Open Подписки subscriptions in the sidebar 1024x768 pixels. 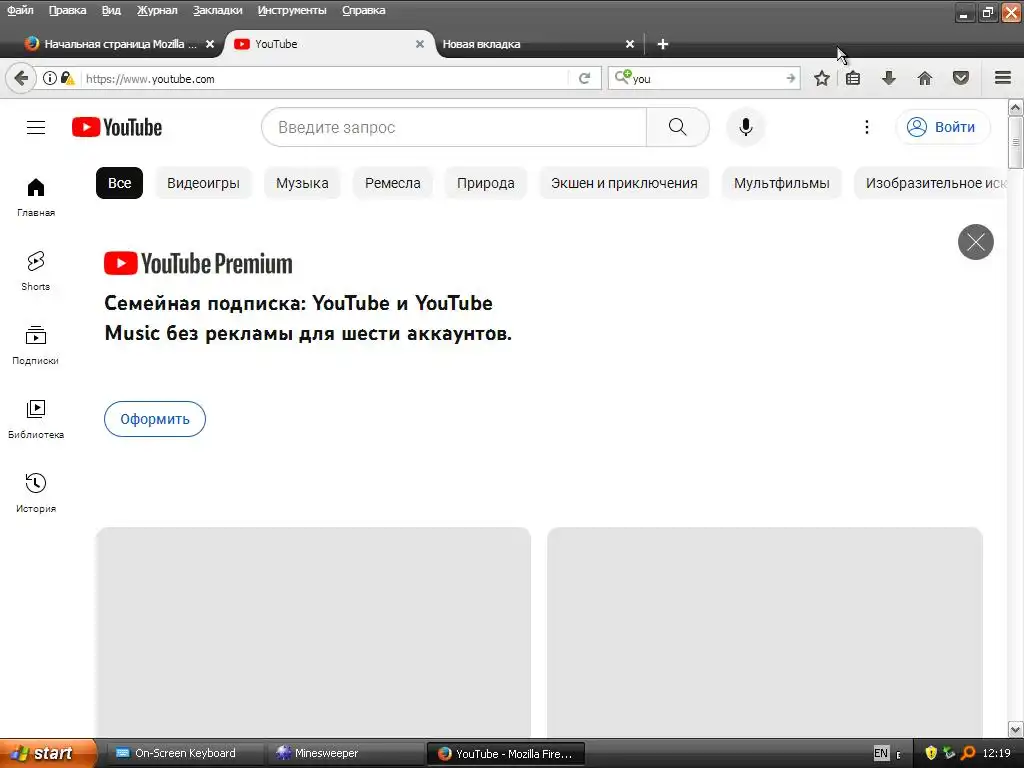36,345
